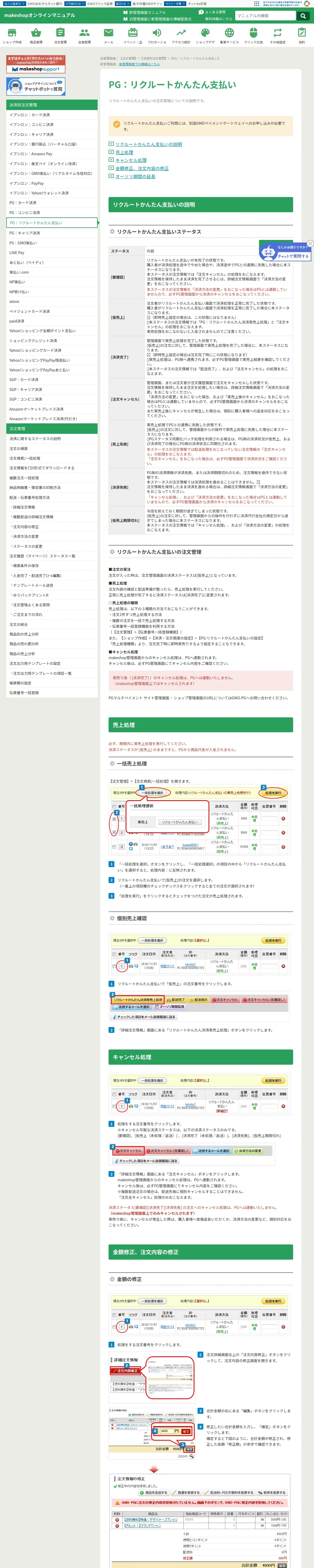Screen dimensions: 314x1568
Task: Open the 集客サービス icon menu
Action: pos(229,36)
